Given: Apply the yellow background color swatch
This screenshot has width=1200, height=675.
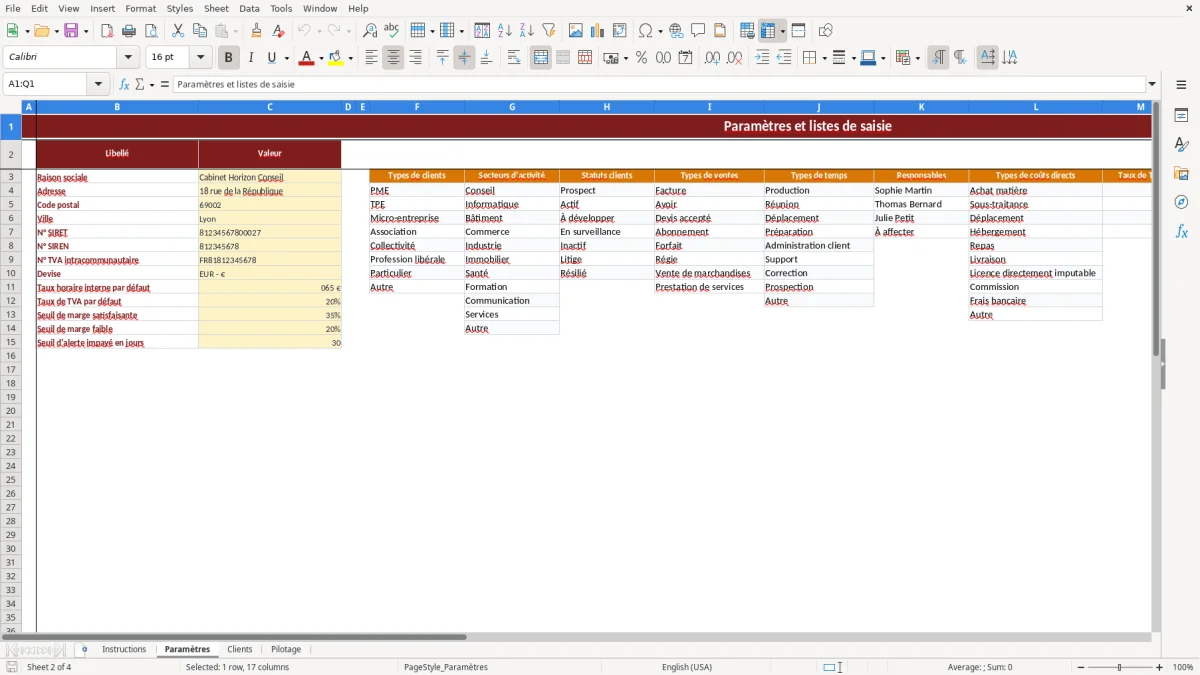Looking at the screenshot, I should click(335, 58).
